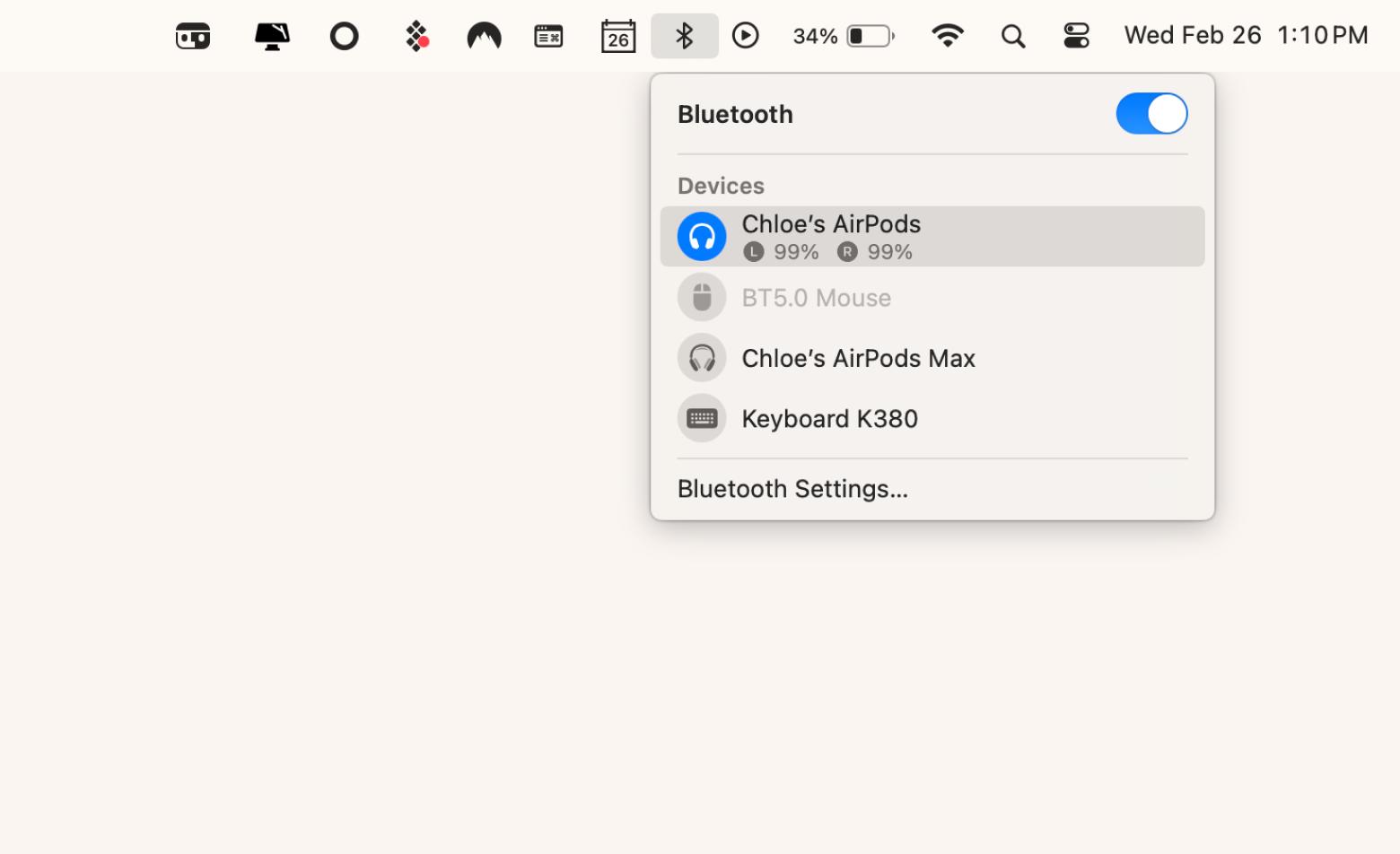This screenshot has height=854, width=1400.
Task: Click the red-dot diamond pattern icon
Action: click(416, 36)
